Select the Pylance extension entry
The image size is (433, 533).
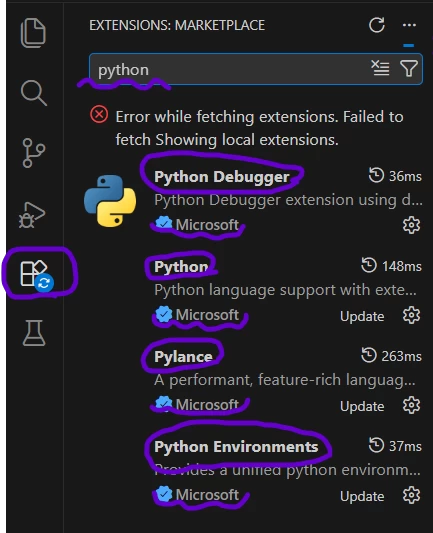(x=253, y=380)
